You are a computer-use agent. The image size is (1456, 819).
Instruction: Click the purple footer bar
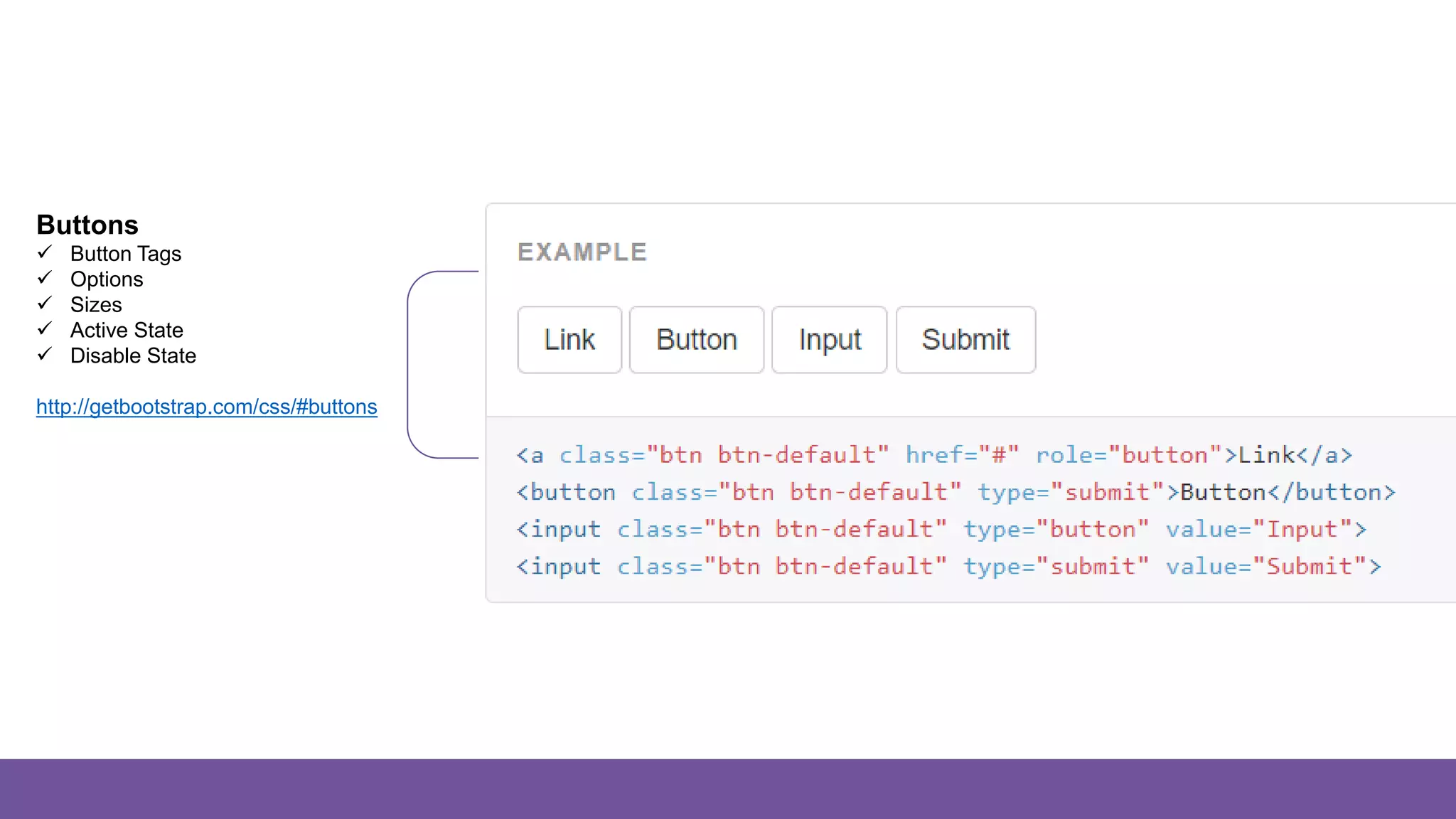click(728, 788)
